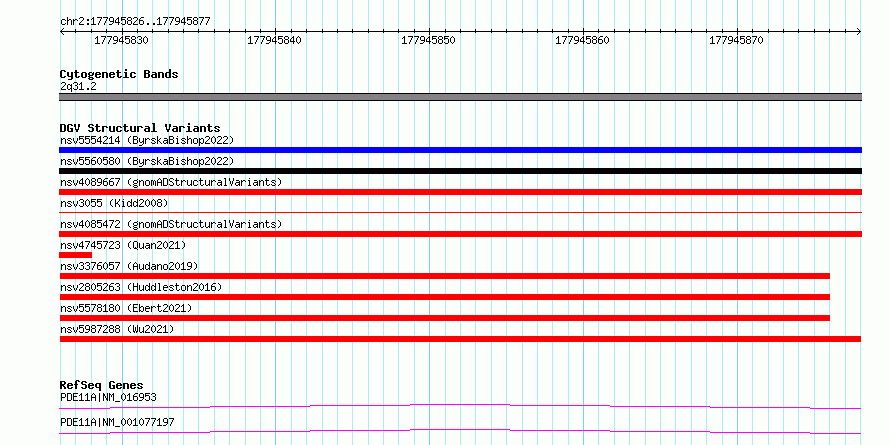The width and height of the screenshot is (890, 445).
Task: Click the gray 2q31.2 cytogenetic band
Action: pyautogui.click(x=460, y=97)
